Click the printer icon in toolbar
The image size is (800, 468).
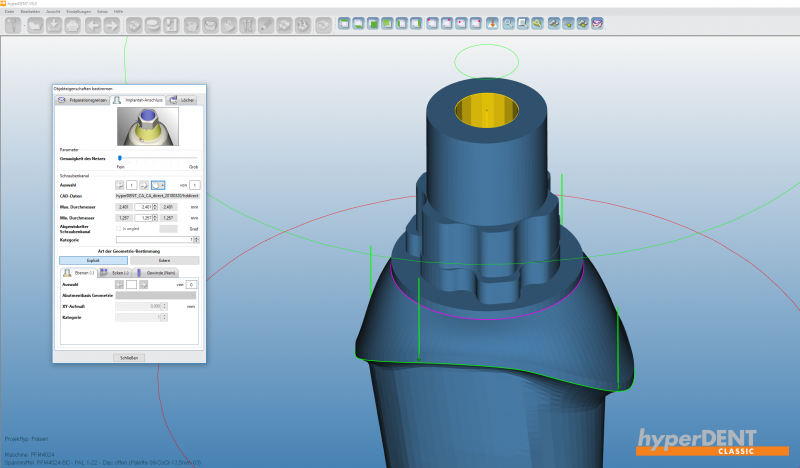(x=72, y=24)
